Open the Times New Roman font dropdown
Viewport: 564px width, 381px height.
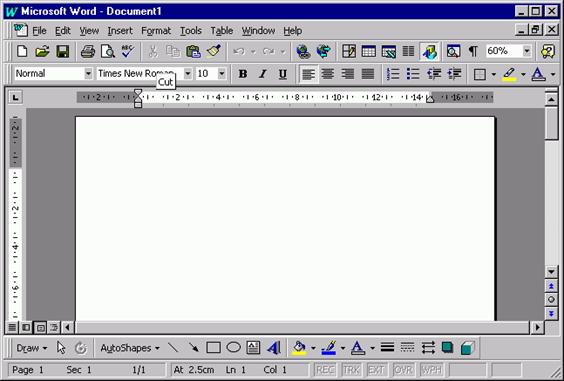188,74
